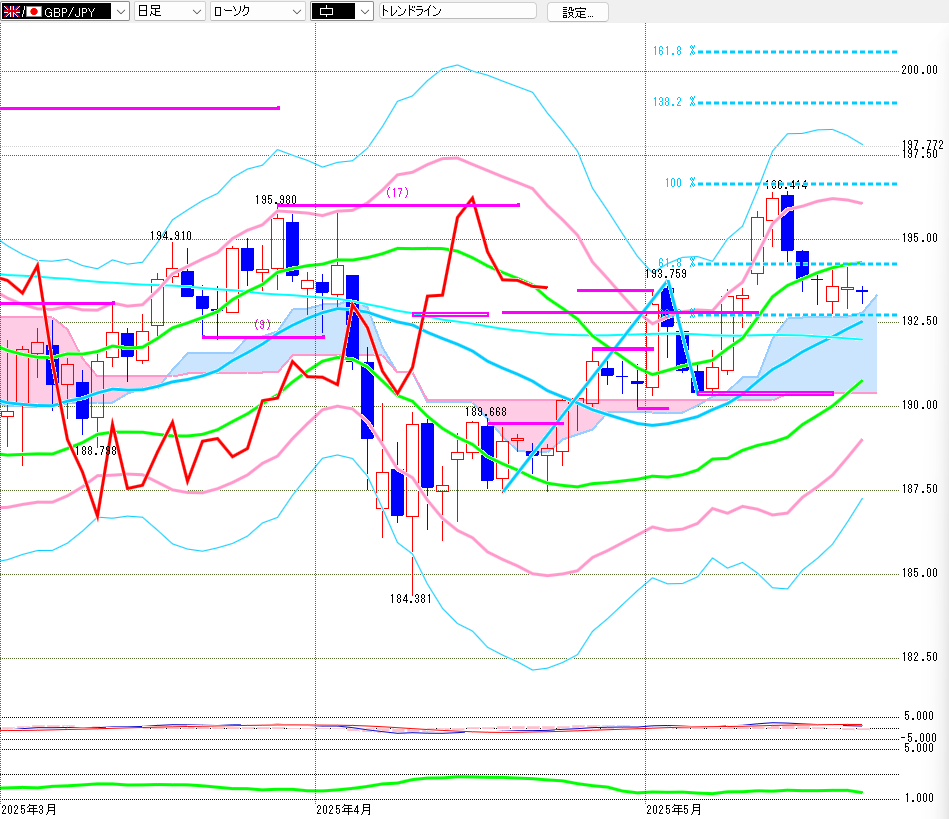Open the GBP/JPY currency pair dropdown
The image size is (949, 819).
pyautogui.click(x=65, y=11)
